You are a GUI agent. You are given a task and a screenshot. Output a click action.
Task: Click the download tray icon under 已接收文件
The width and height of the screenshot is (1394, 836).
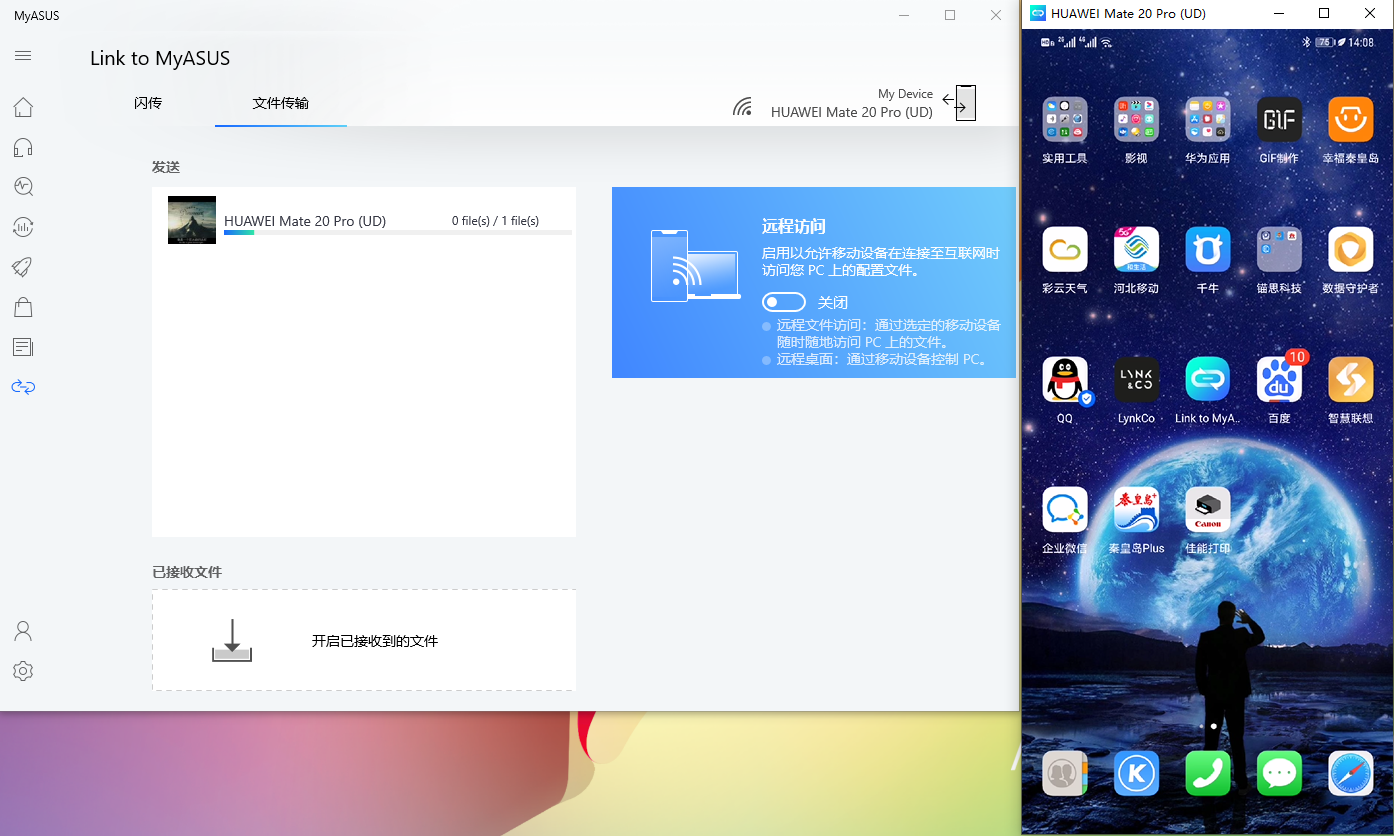click(x=232, y=640)
